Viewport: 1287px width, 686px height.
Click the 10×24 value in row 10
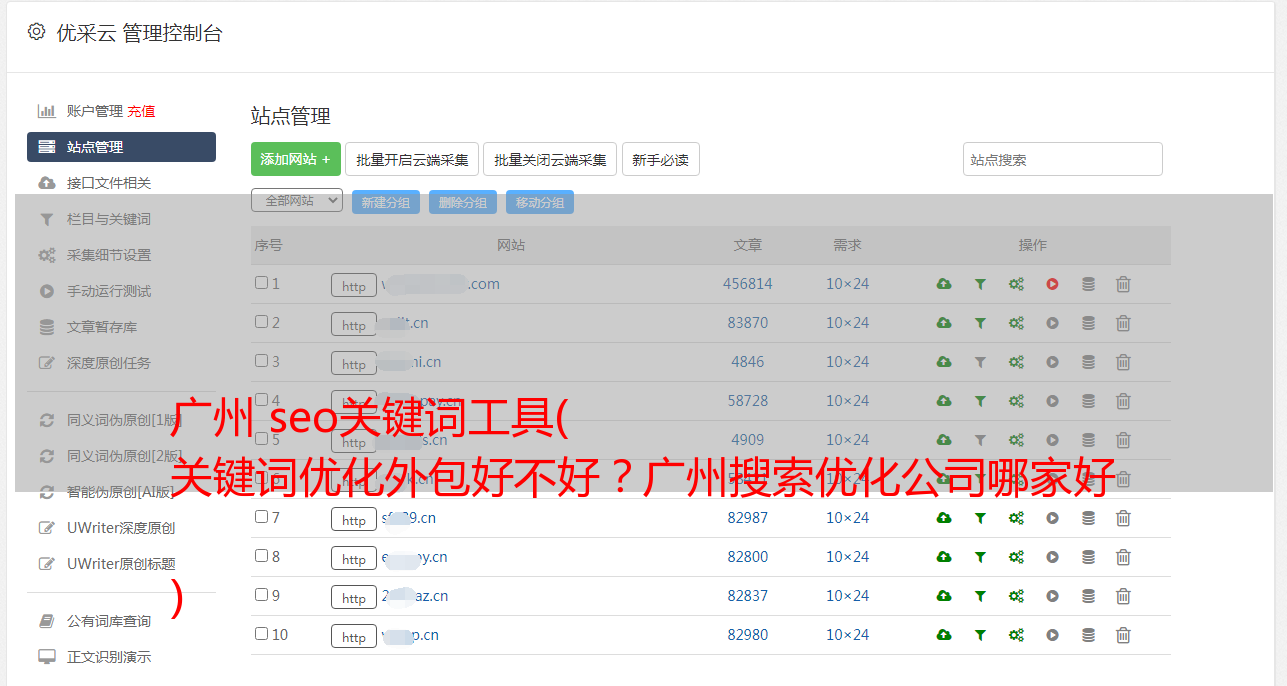847,635
